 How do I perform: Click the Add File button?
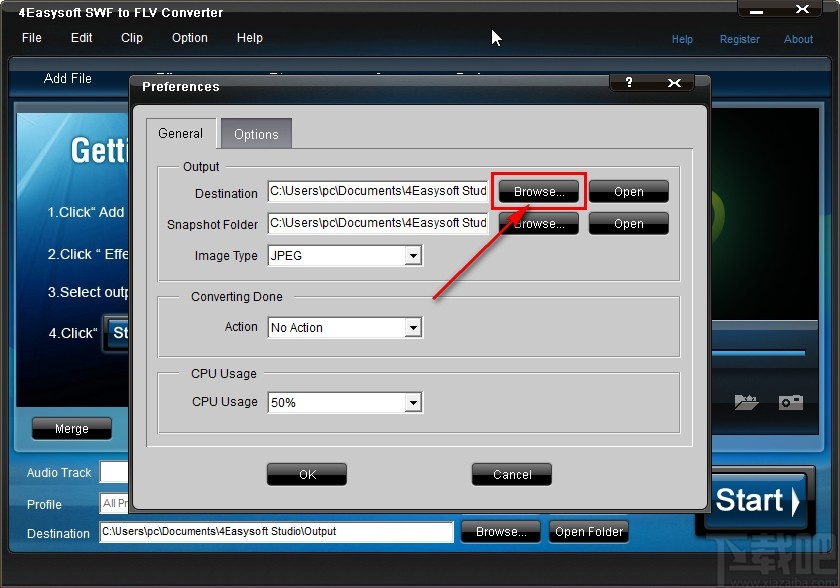tap(66, 79)
